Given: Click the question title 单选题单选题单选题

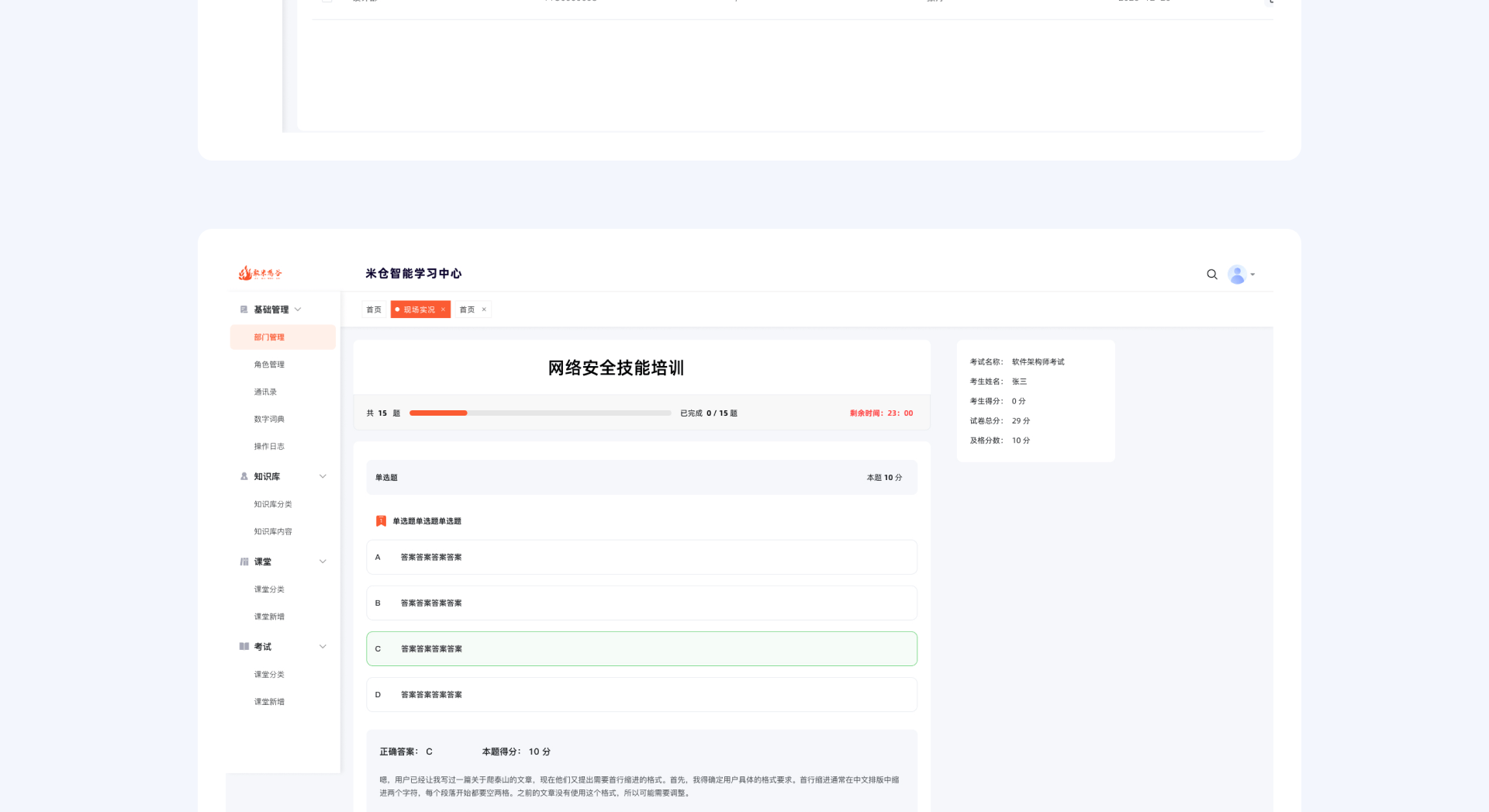Looking at the screenshot, I should pos(427,521).
